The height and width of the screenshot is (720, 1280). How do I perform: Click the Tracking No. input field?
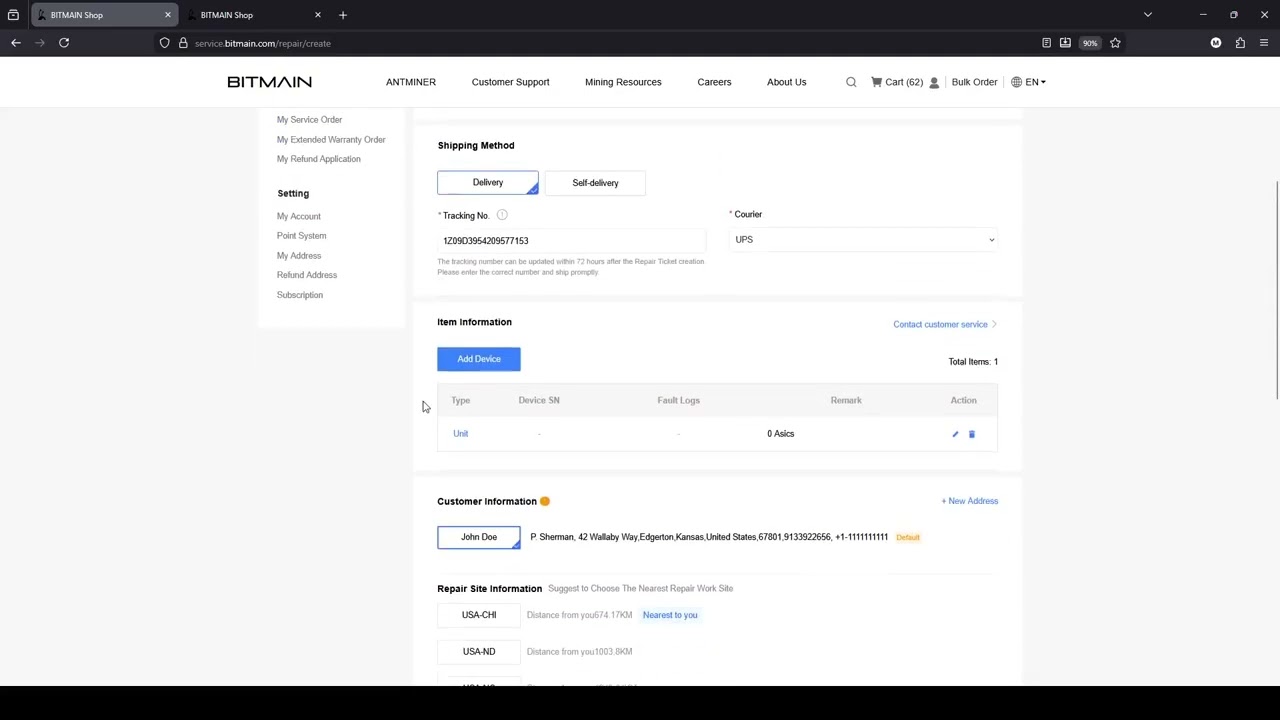pos(571,241)
